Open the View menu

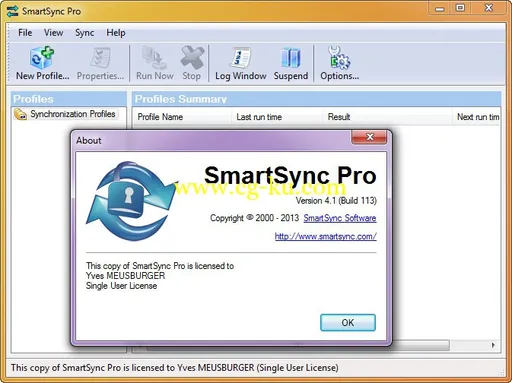[x=53, y=33]
